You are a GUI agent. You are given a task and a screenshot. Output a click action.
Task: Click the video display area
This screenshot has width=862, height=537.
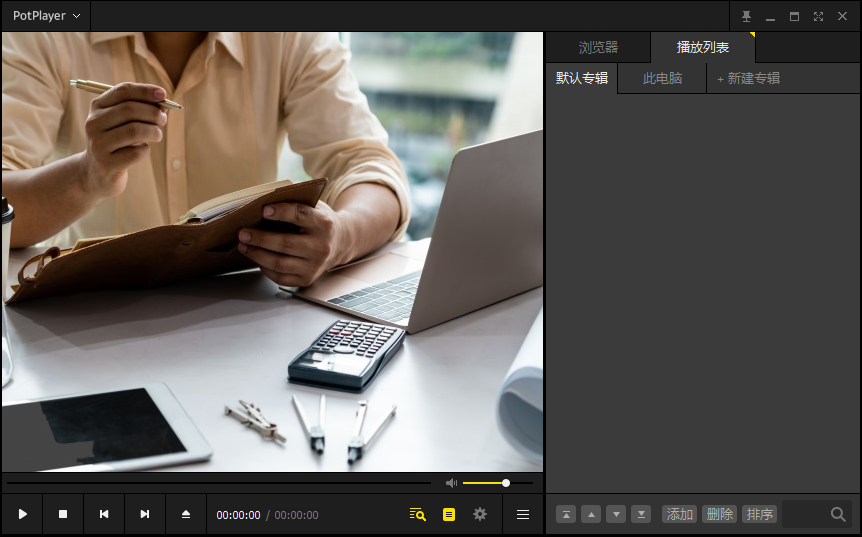click(x=273, y=252)
